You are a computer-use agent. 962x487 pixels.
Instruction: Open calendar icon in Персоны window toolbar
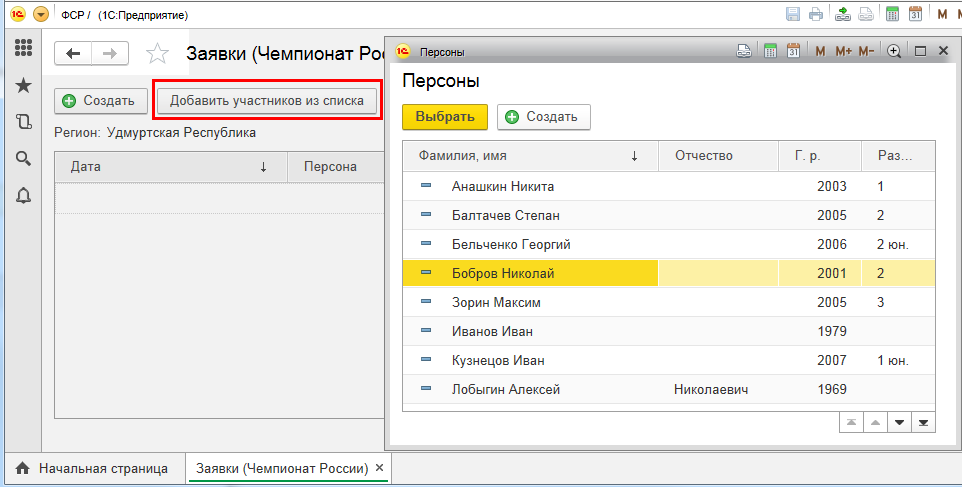point(793,51)
